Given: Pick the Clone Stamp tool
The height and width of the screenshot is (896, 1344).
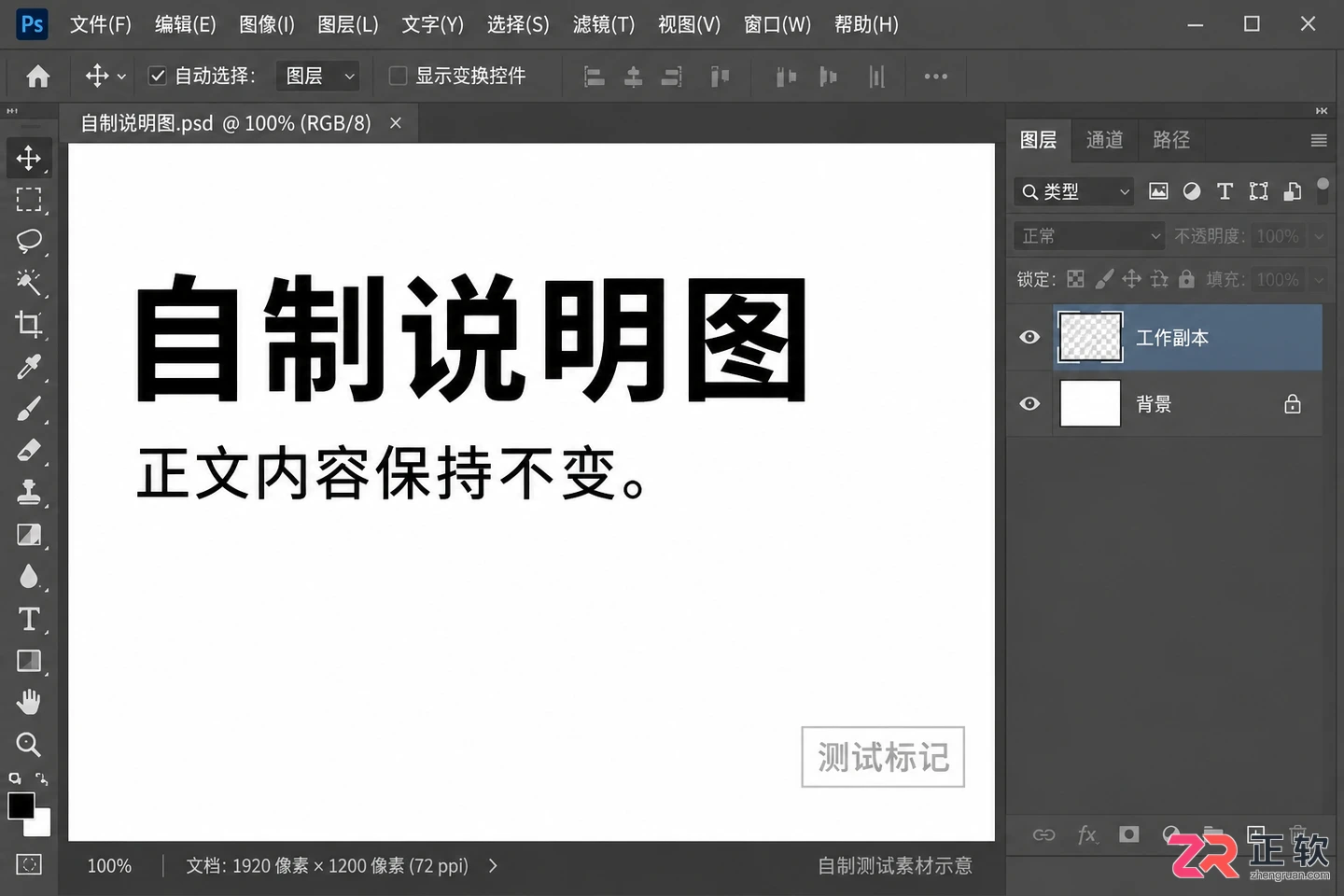Looking at the screenshot, I should [x=28, y=492].
